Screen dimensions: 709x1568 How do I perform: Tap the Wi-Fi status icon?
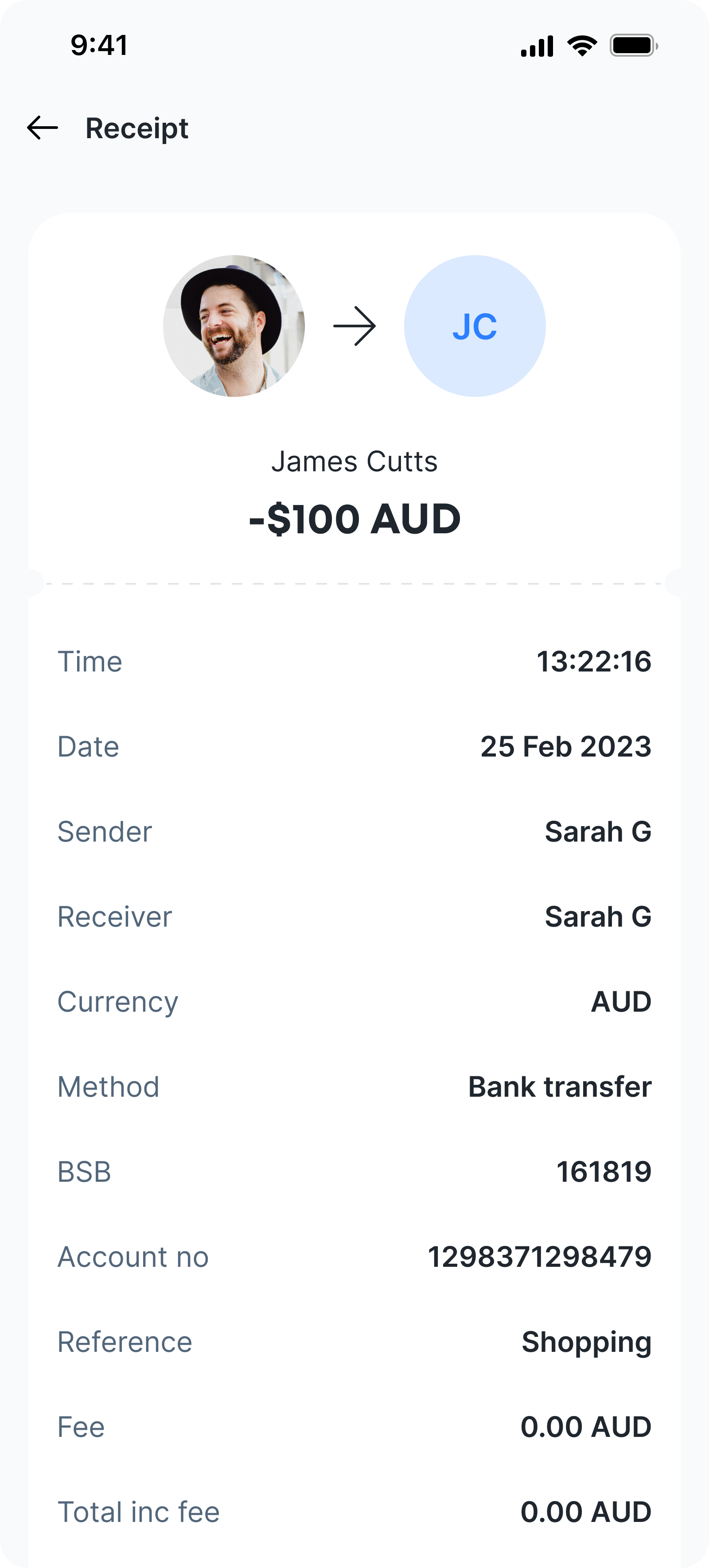tap(582, 46)
